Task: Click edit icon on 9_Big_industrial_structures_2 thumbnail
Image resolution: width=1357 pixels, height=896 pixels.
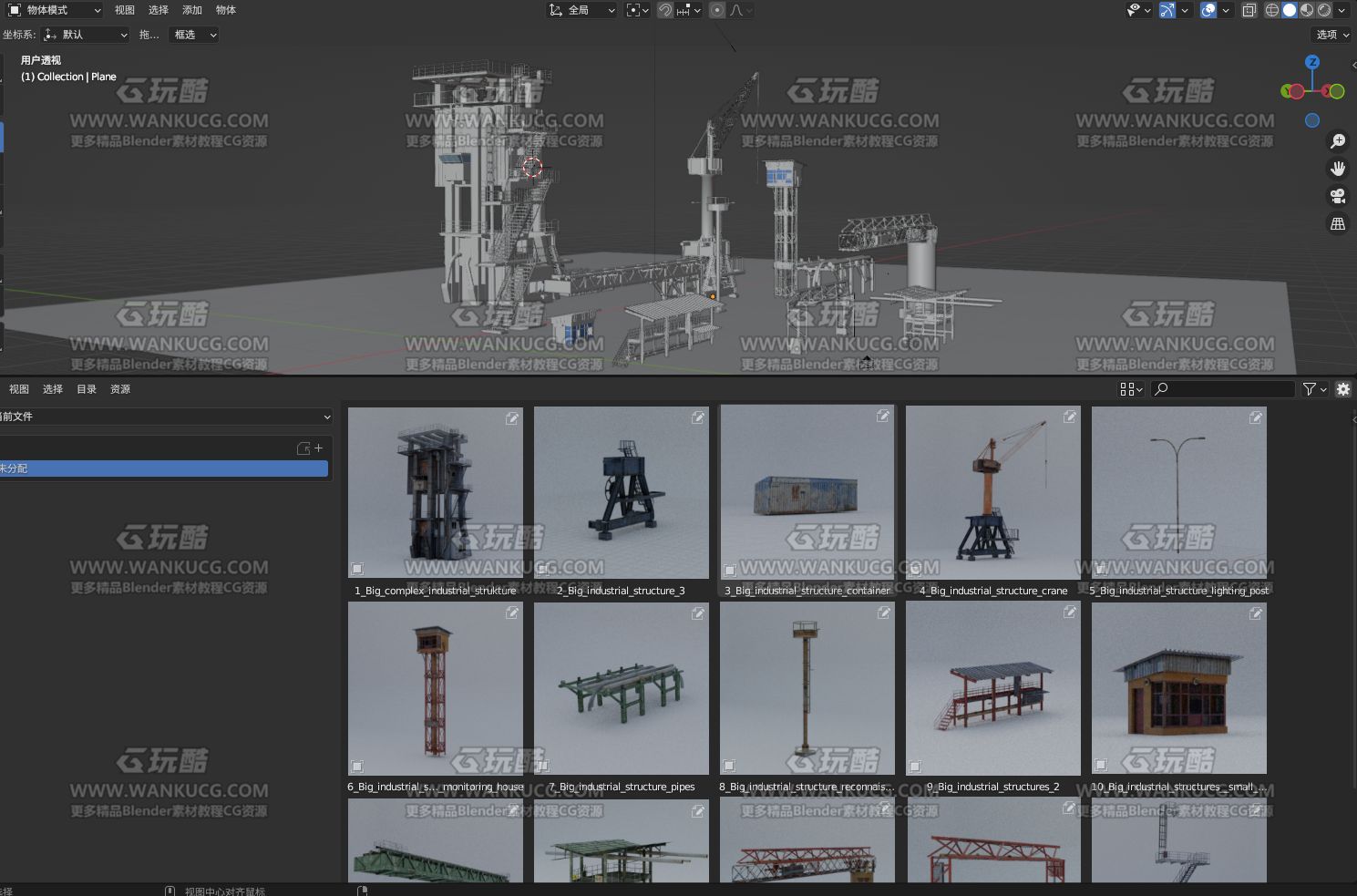Action: [1070, 613]
